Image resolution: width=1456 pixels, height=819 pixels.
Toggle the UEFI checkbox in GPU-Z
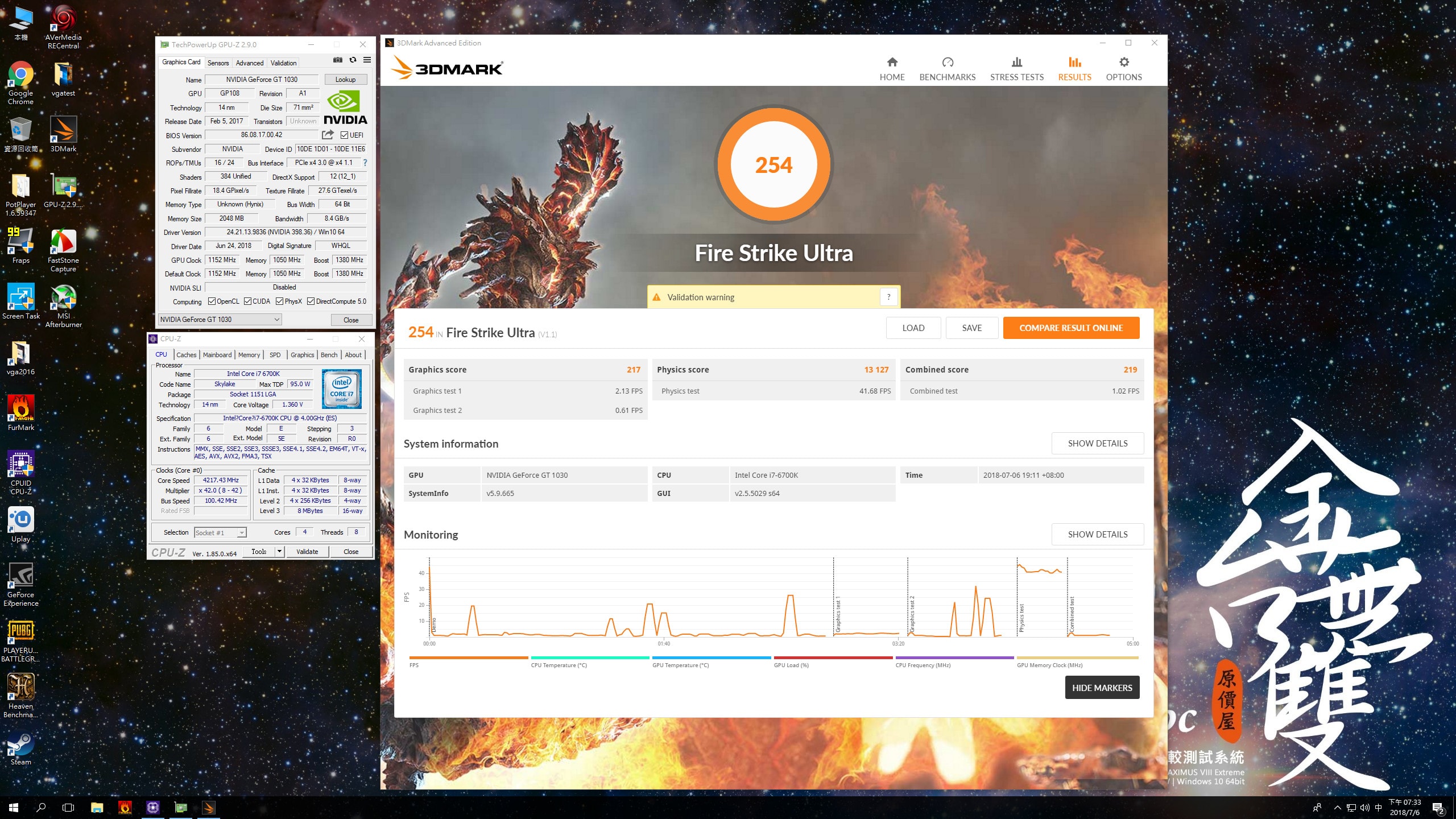coord(344,135)
